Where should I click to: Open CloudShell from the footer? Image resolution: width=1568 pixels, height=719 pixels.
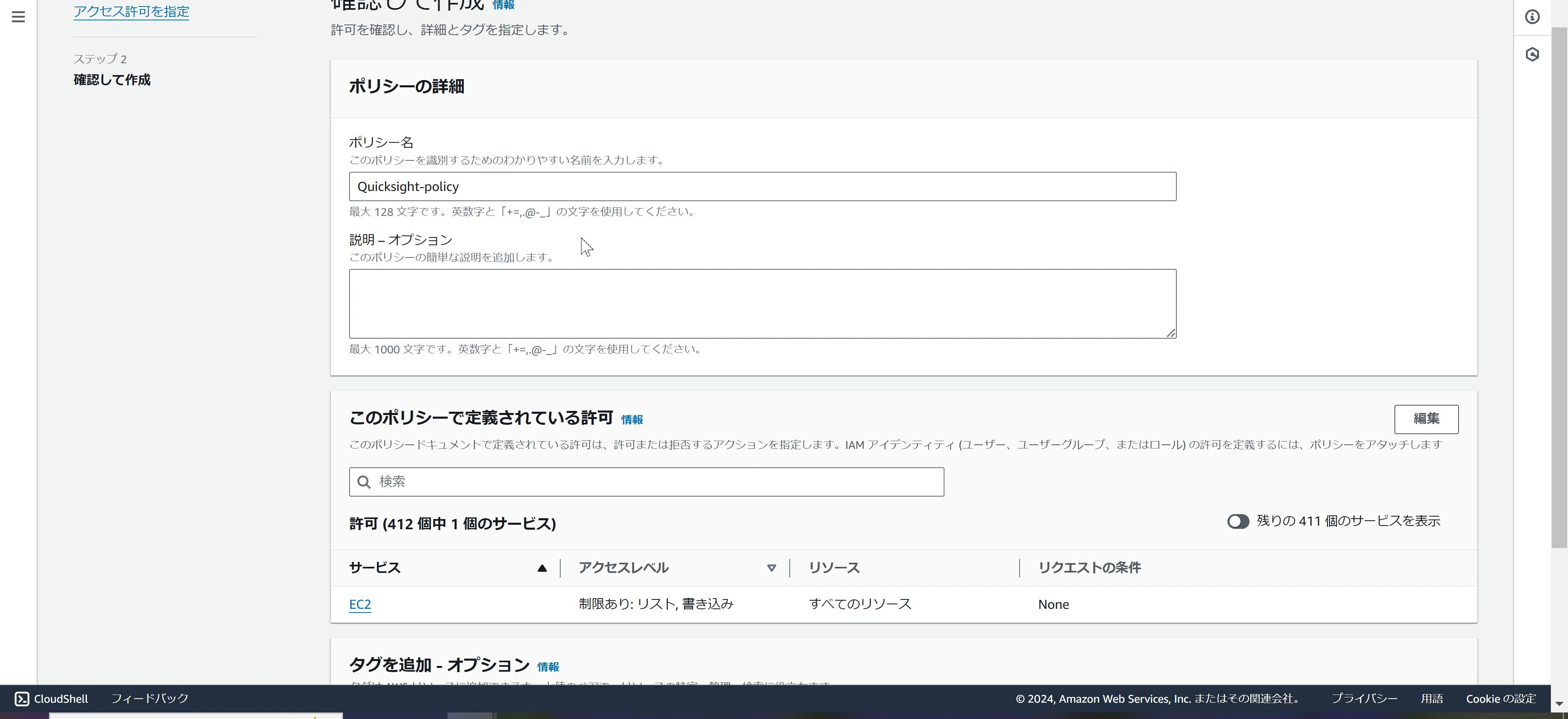52,698
